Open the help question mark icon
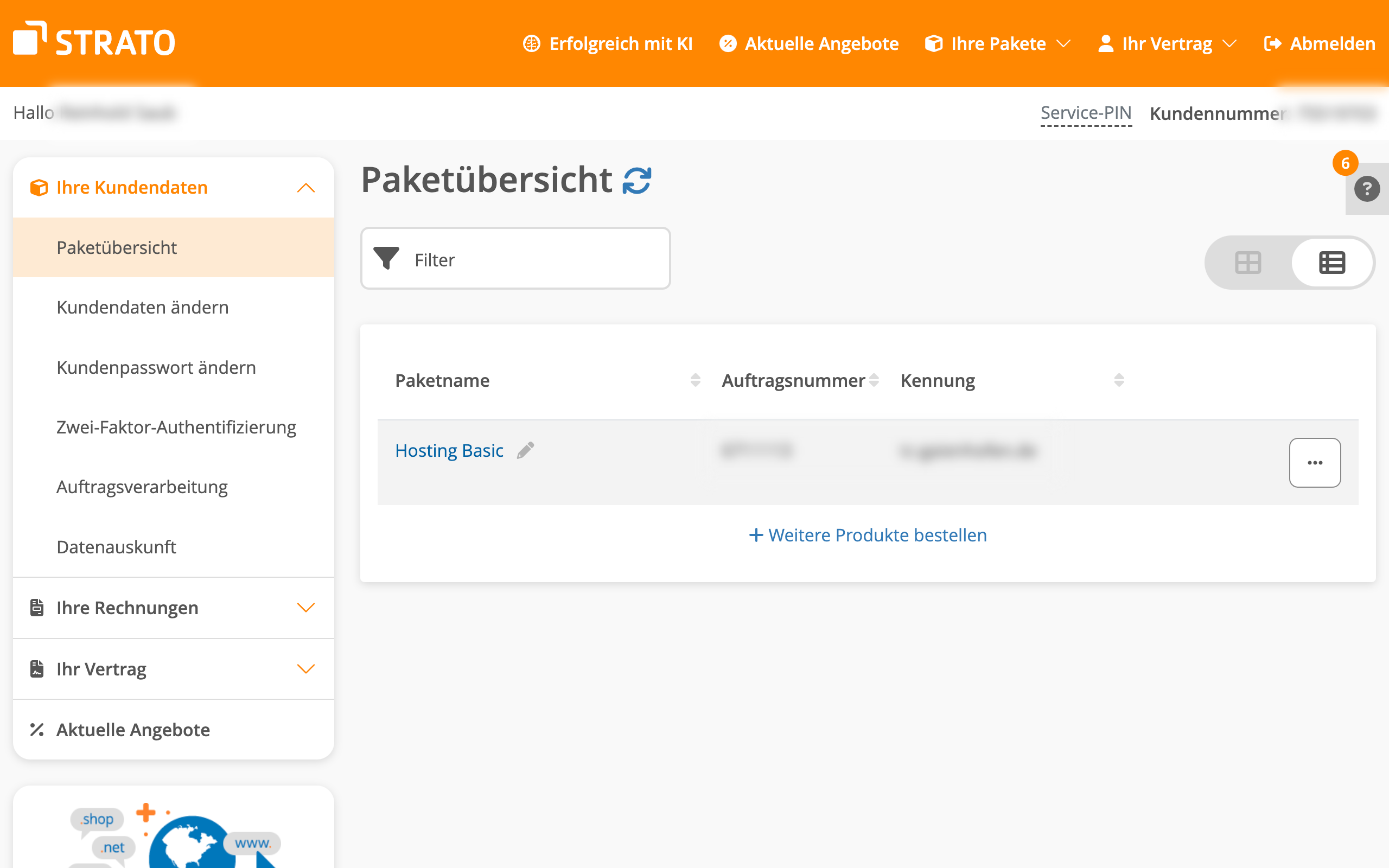Screen dimensions: 1389x868 (1367, 189)
